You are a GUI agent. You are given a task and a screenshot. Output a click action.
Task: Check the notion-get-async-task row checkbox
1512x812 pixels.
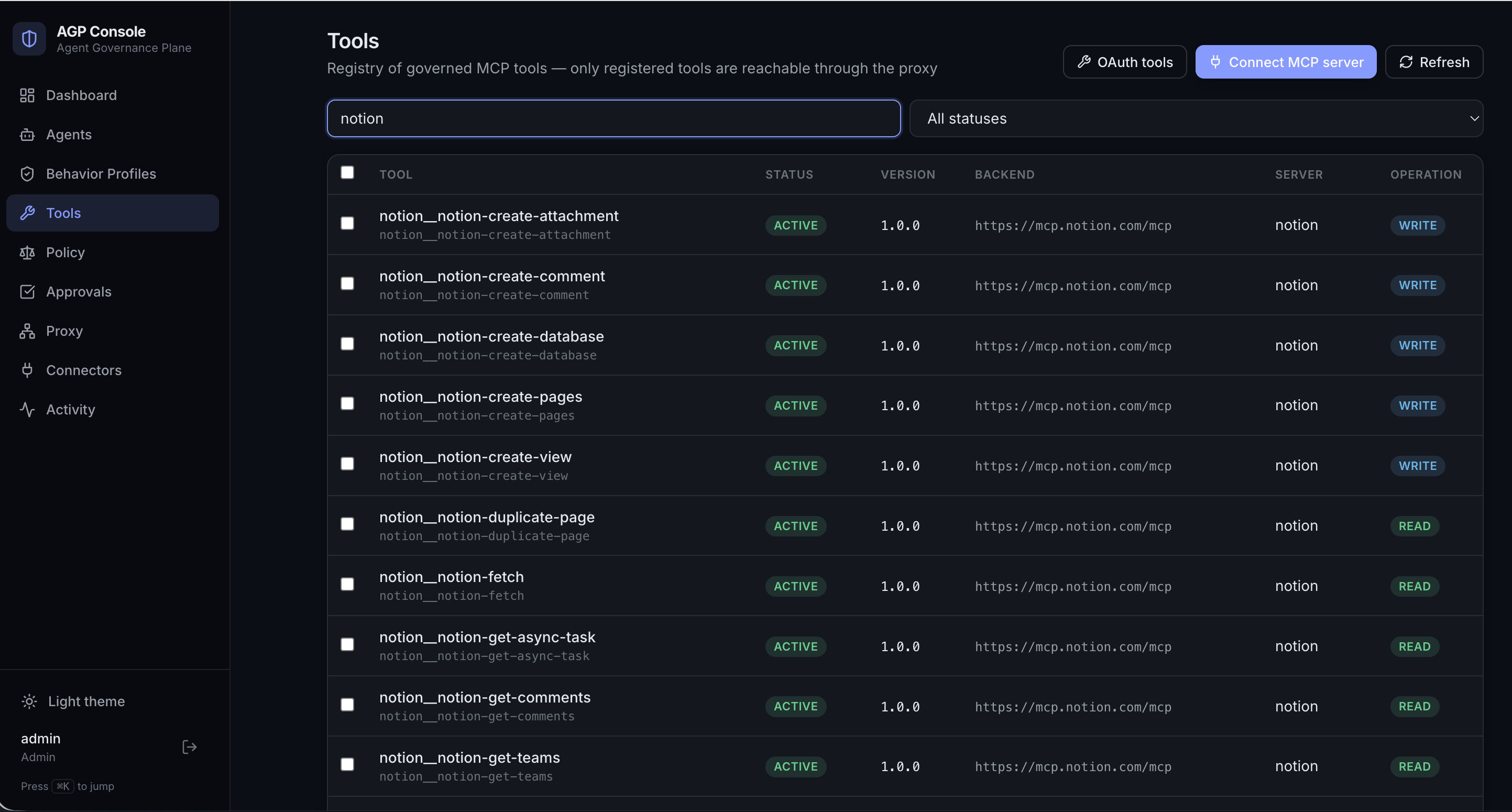pyautogui.click(x=347, y=645)
